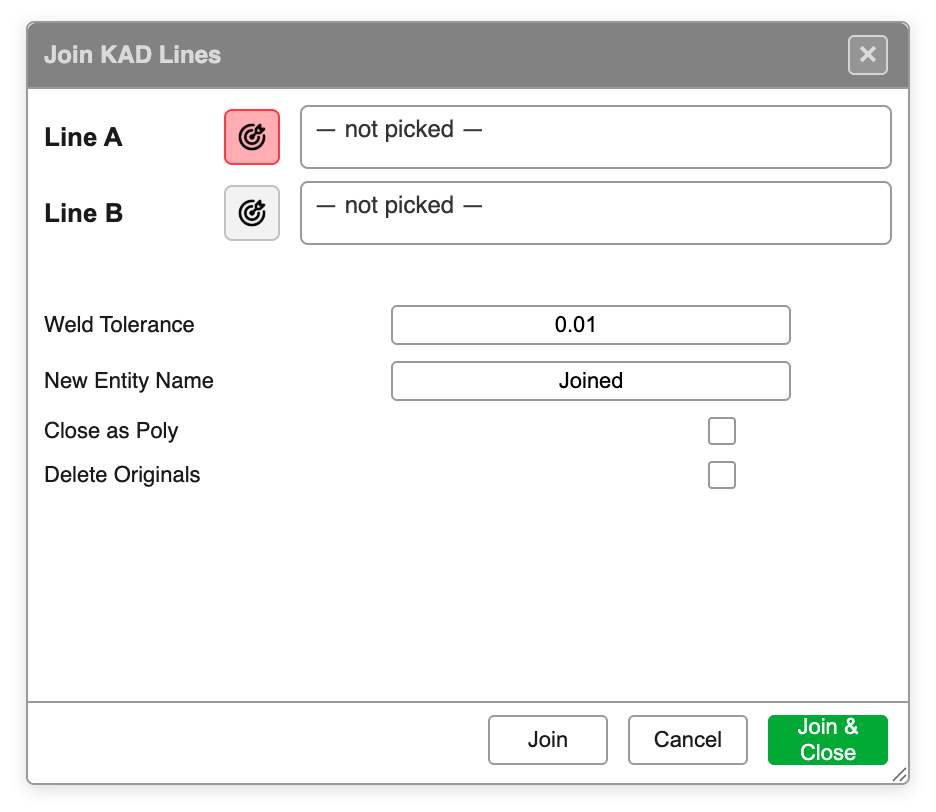Select the Delete Originals label text
Screen dimensions: 936x812
pos(122,475)
